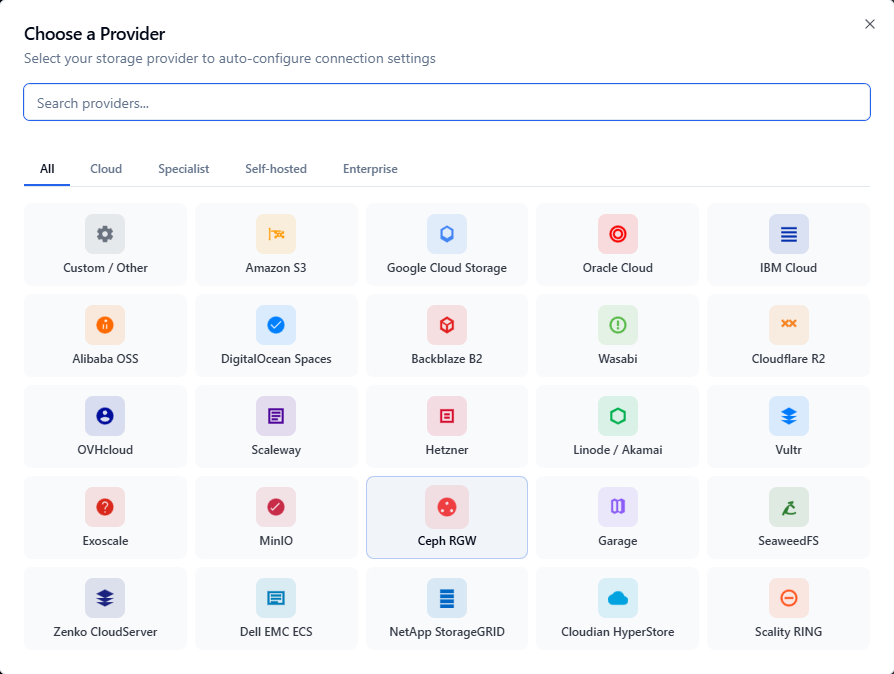Close the Choose a Provider dialog
This screenshot has height=674, width=894.
pos(869,24)
